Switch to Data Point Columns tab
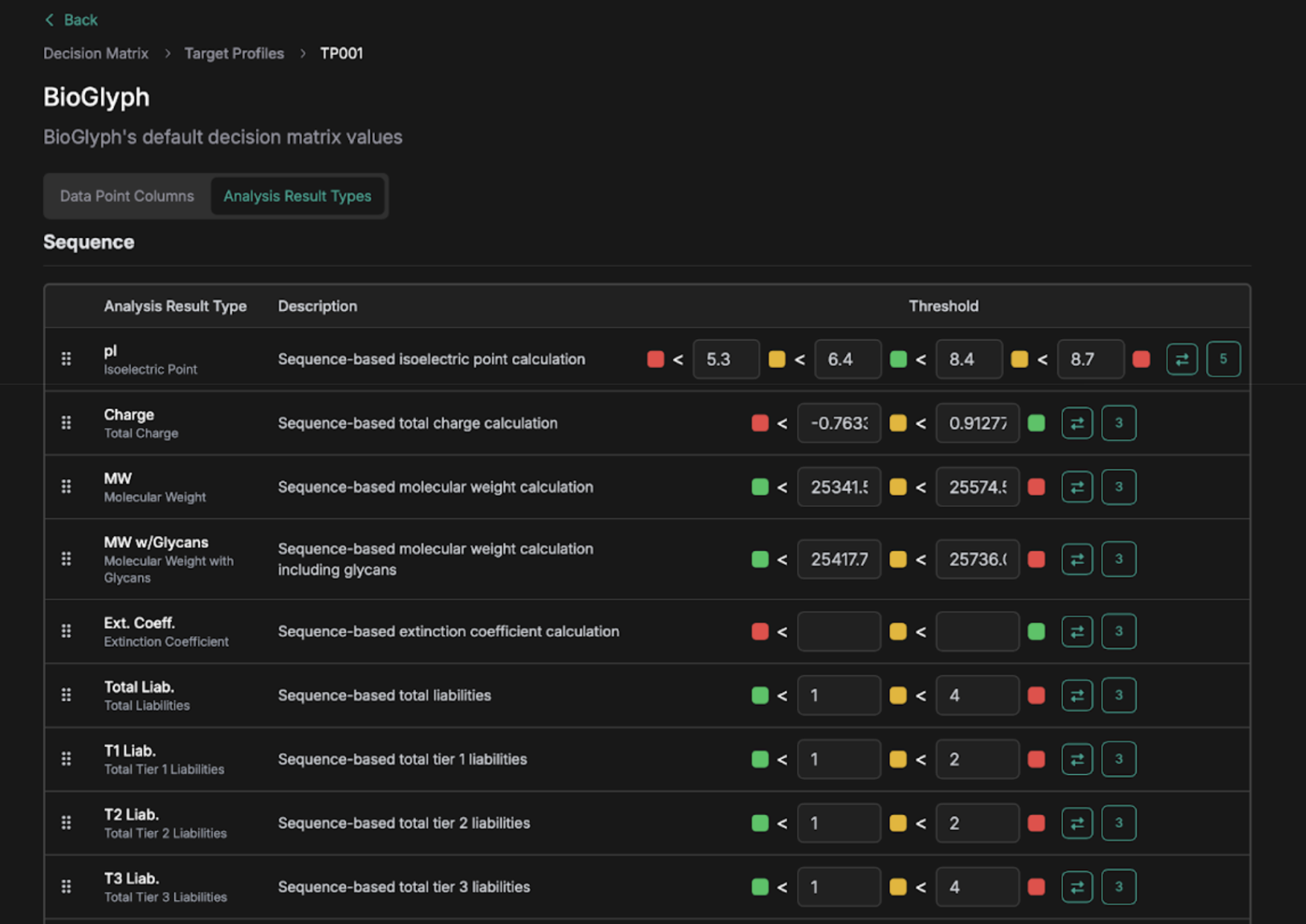The width and height of the screenshot is (1306, 924). pyautogui.click(x=127, y=196)
